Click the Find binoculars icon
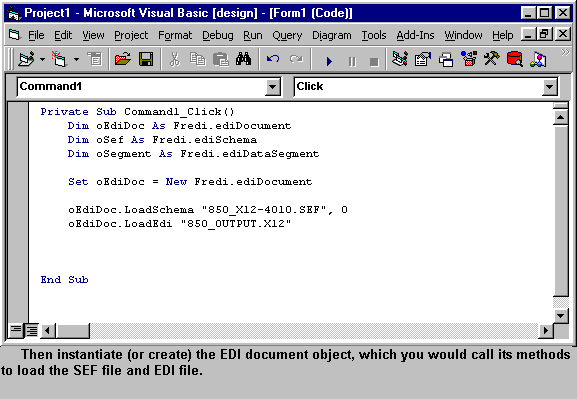Image resolution: width=577 pixels, height=399 pixels. pyautogui.click(x=244, y=59)
